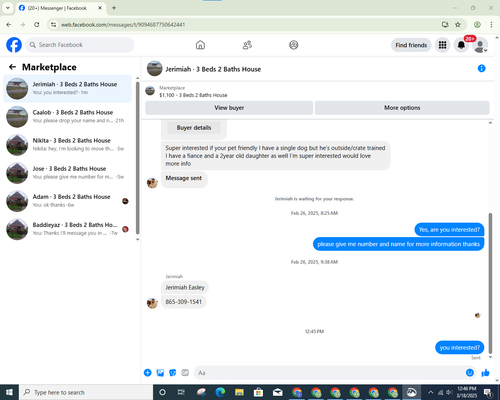Send a thumbs-up like
This screenshot has width=500, height=400.
(485, 373)
